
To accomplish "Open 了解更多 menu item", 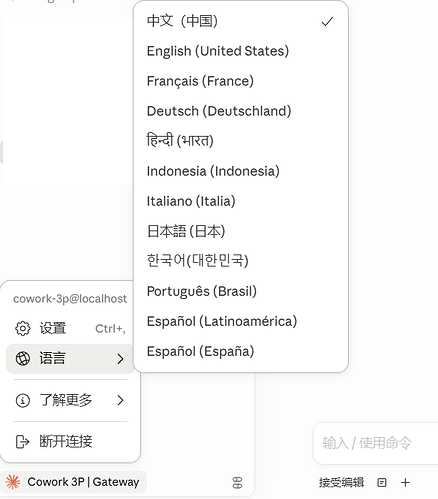I will (x=70, y=400).
